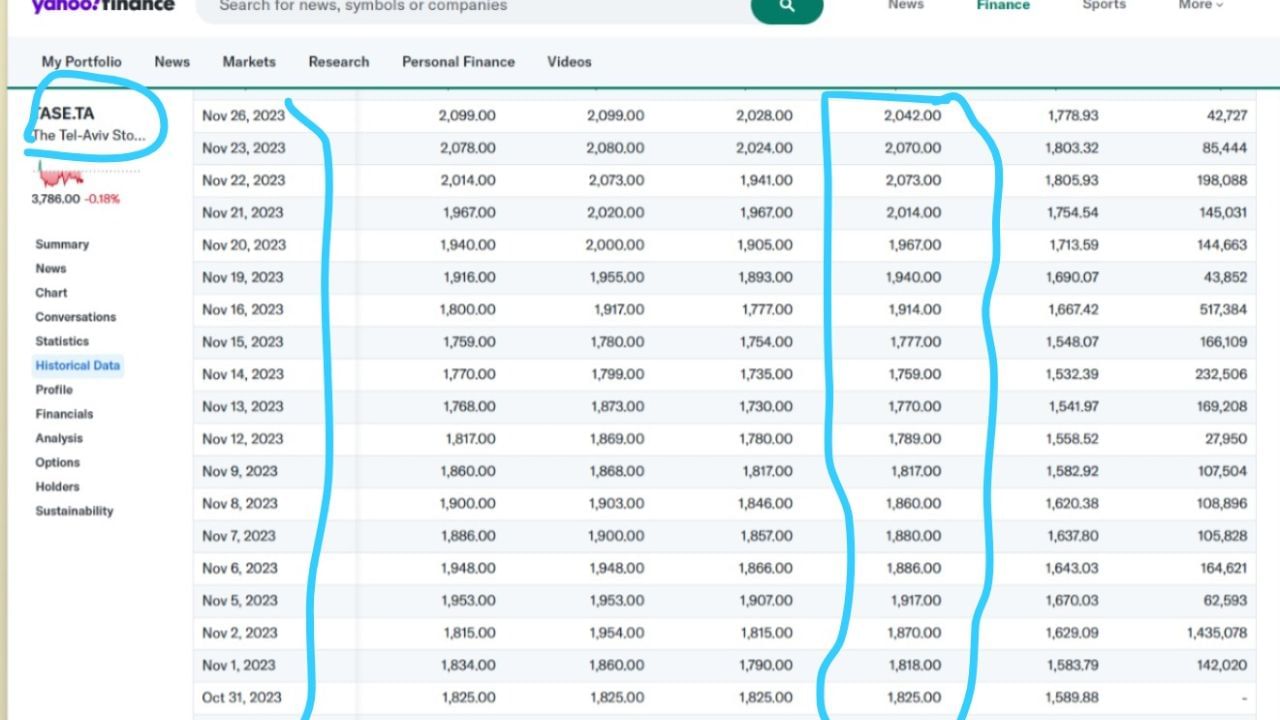Click the Nov 15, 2023 date cell
The height and width of the screenshot is (720, 1280).
[x=242, y=342]
